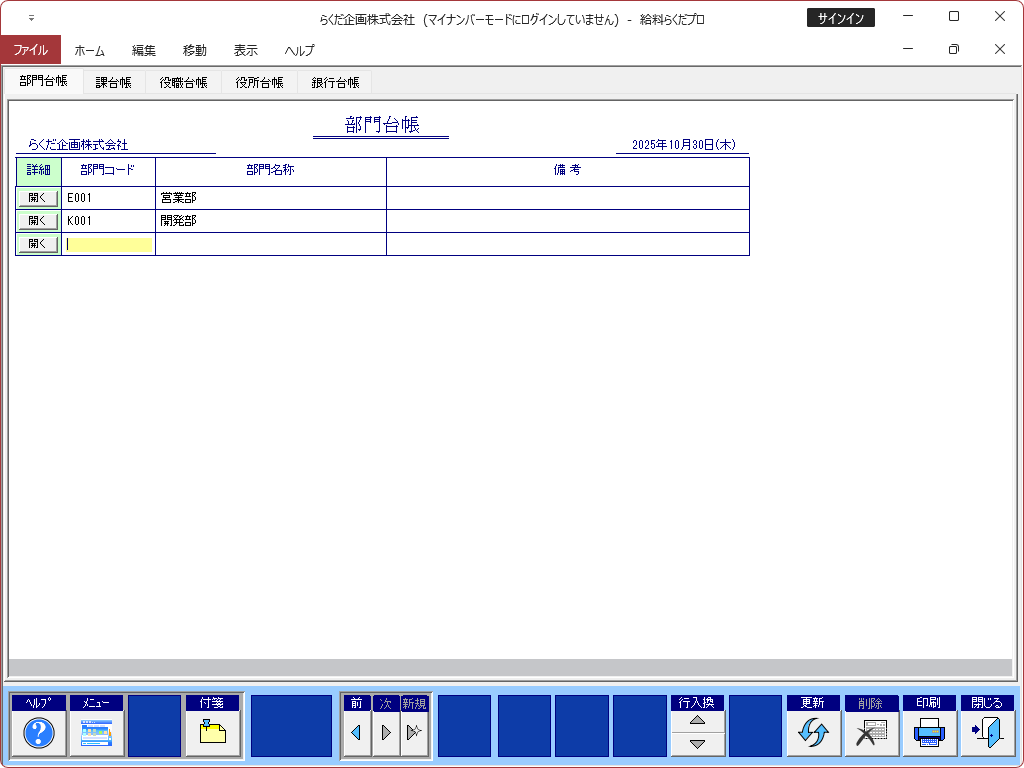
Task: Move row up with 行入換 up arrow
Action: point(698,721)
